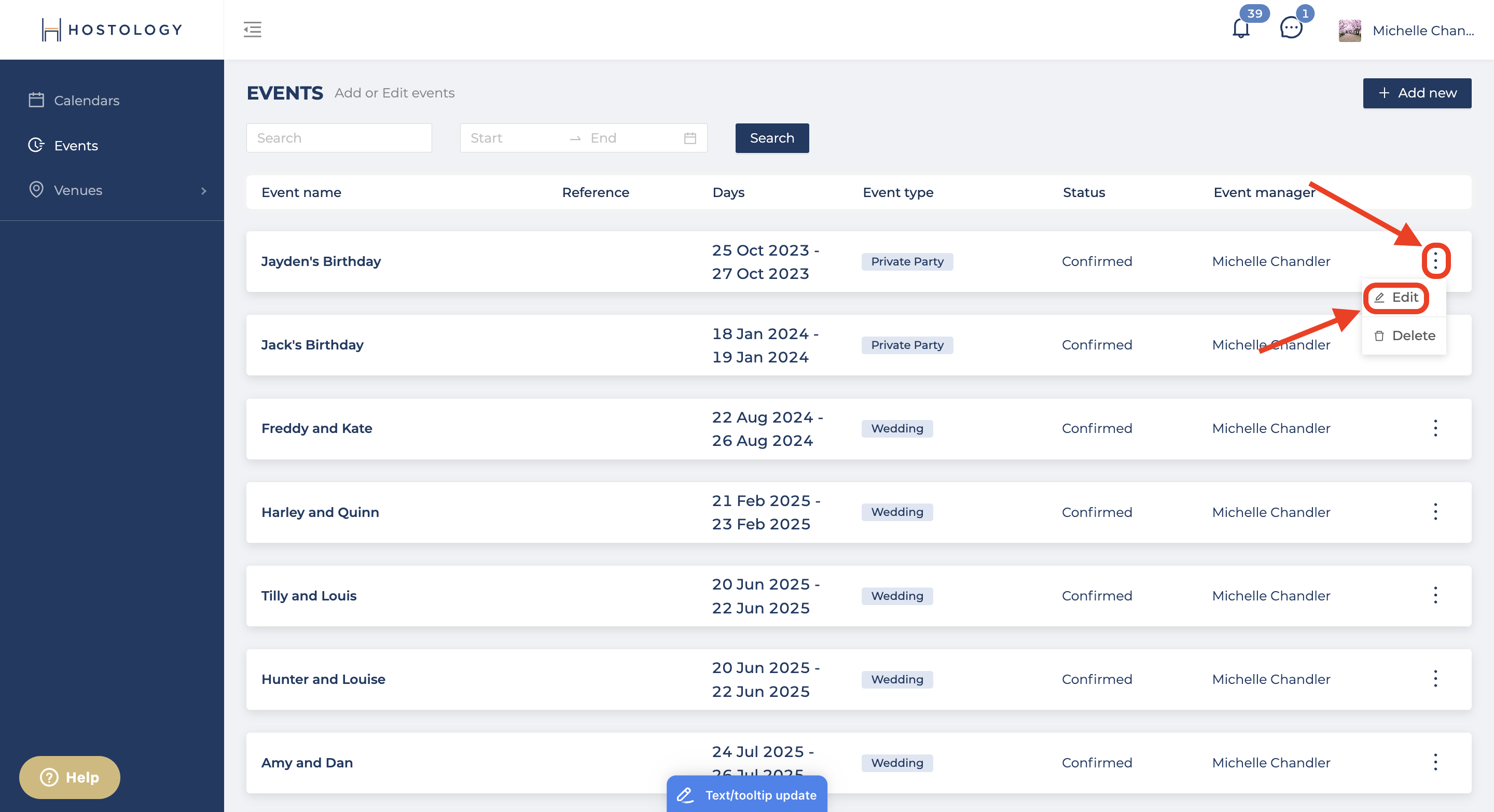1494x812 pixels.
Task: Click the Add new button
Action: coord(1417,93)
